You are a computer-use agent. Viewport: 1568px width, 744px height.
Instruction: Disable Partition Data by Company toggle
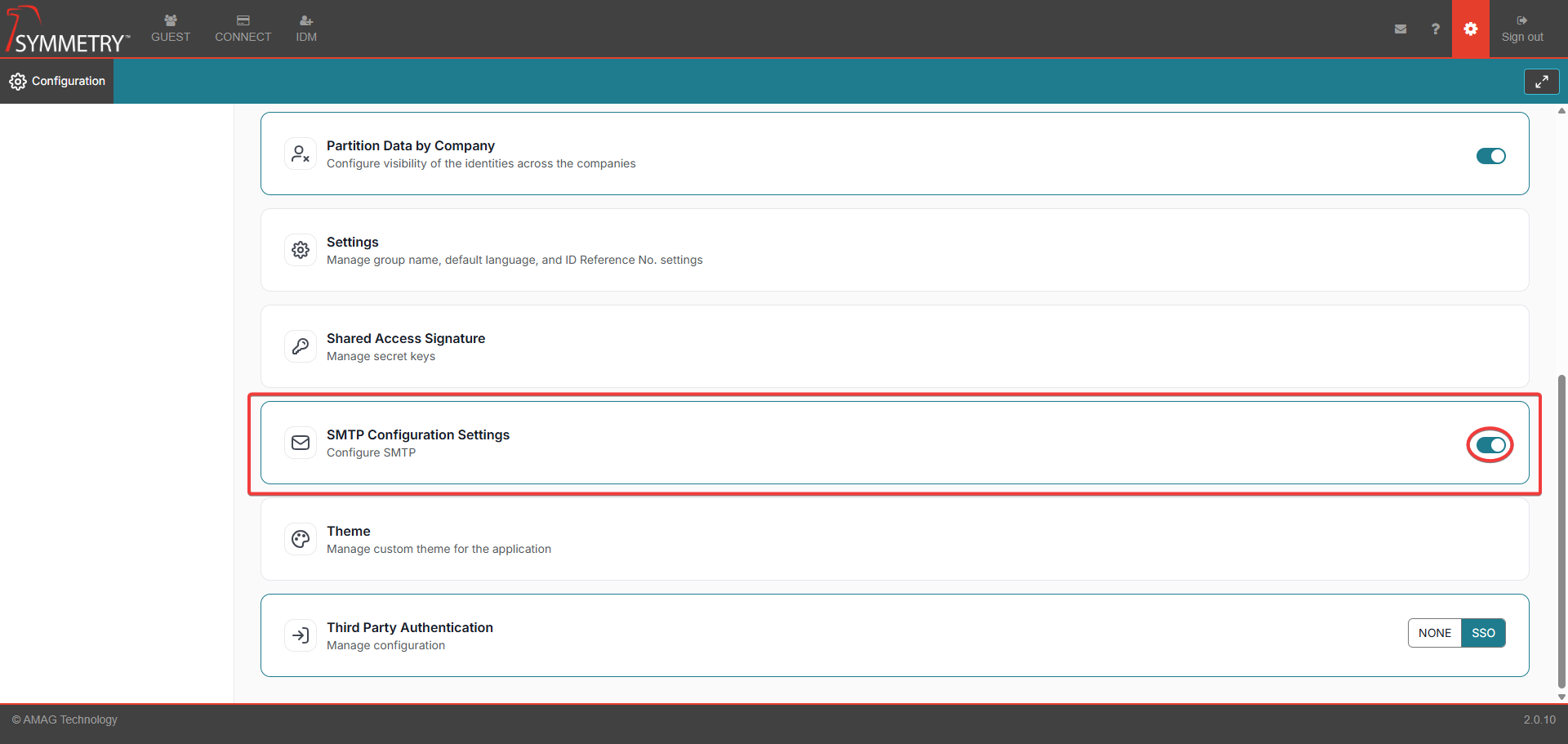click(1490, 156)
